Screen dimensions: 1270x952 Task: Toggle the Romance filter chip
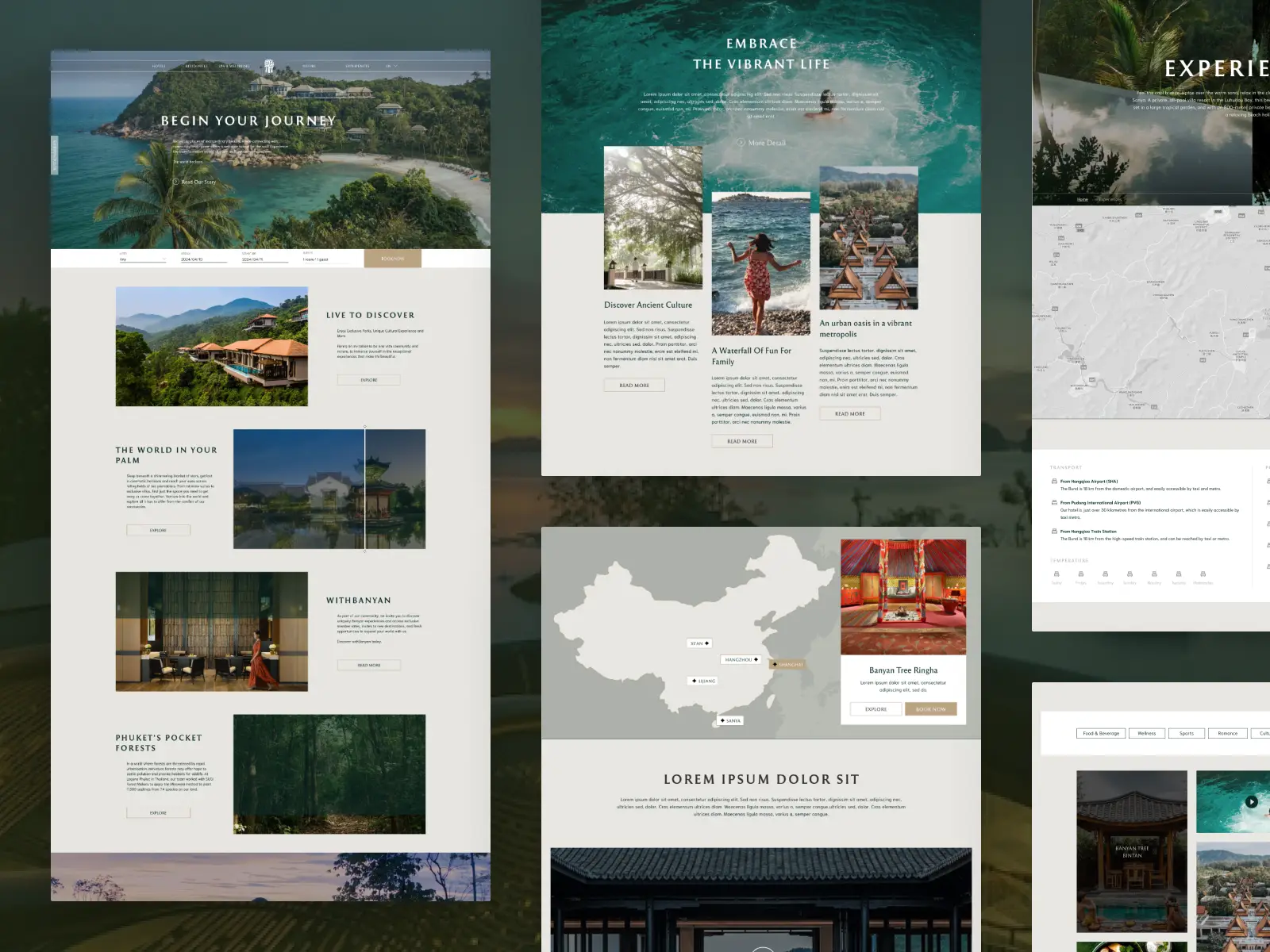click(1227, 733)
